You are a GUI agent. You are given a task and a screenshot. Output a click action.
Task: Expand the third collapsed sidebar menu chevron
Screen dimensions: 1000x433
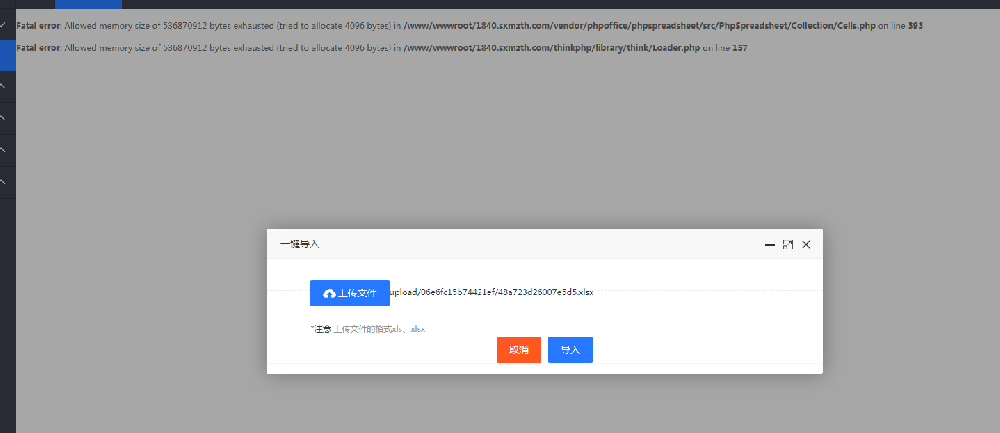coord(3,150)
